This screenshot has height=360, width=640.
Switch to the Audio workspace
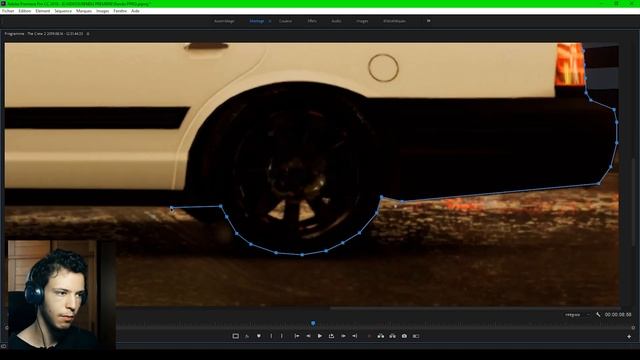click(336, 21)
